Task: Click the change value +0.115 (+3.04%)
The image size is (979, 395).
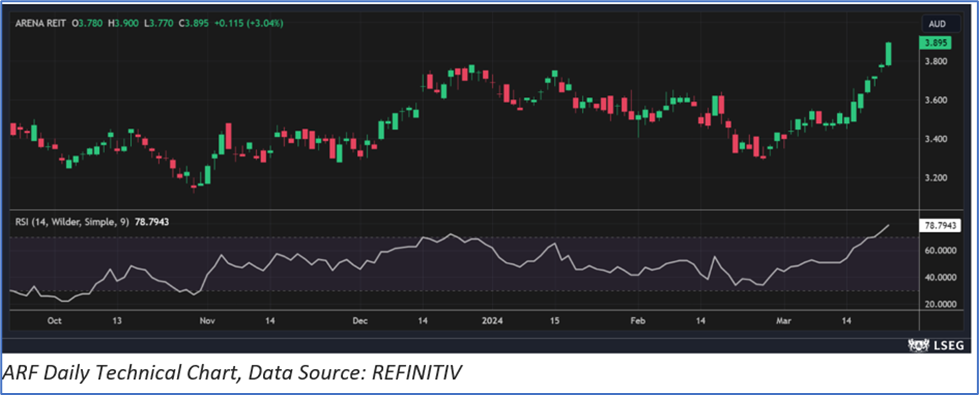Action: coord(248,23)
